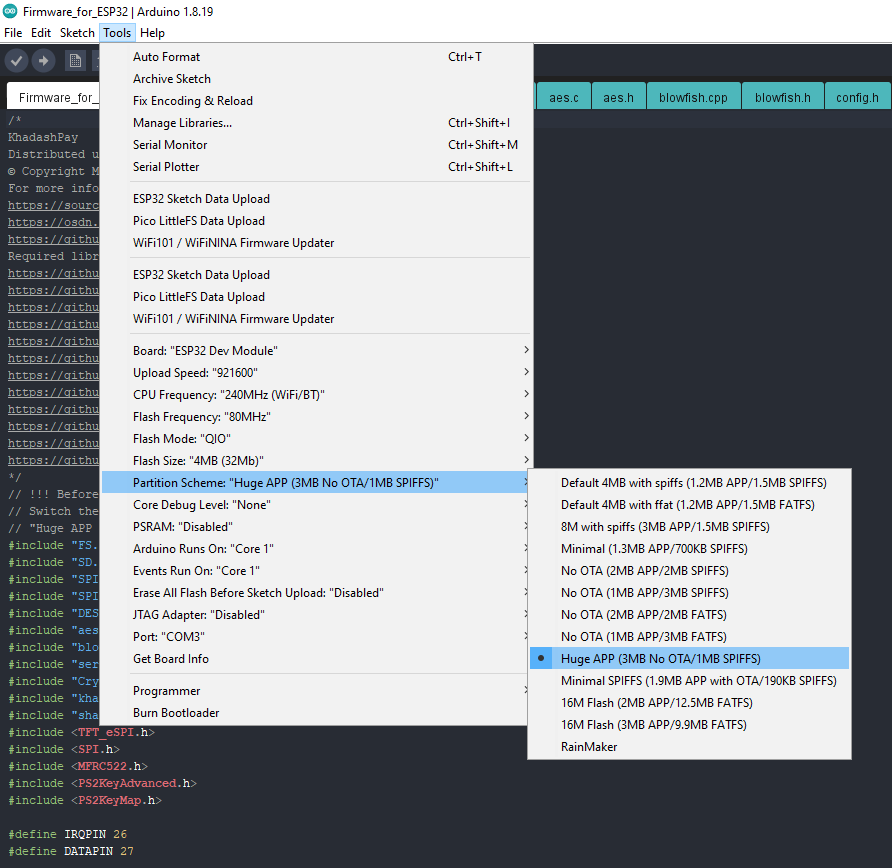The image size is (892, 868).
Task: Highlight Partition Scheme entry in Tools menu
Action: click(316, 482)
